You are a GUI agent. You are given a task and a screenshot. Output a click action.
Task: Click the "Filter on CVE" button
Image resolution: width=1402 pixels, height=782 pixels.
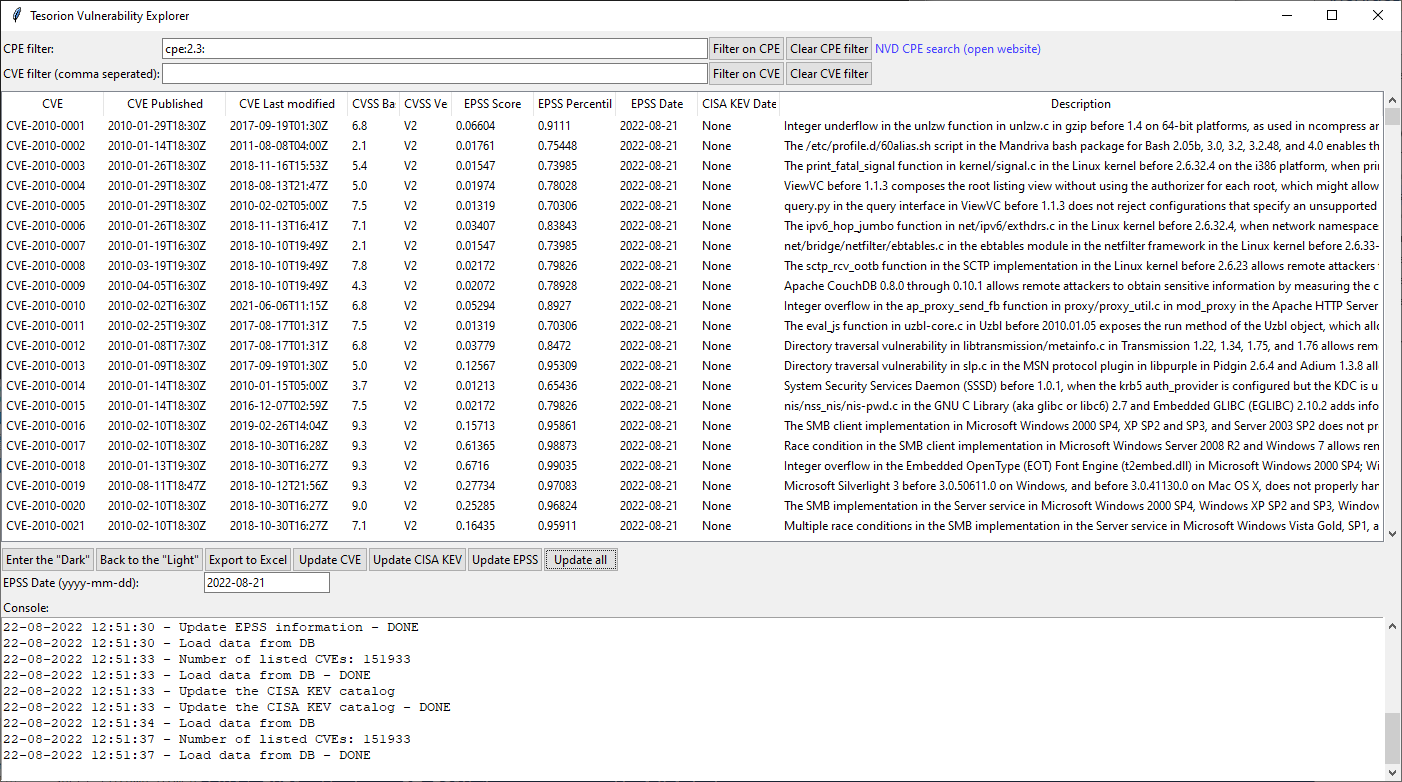(x=745, y=72)
